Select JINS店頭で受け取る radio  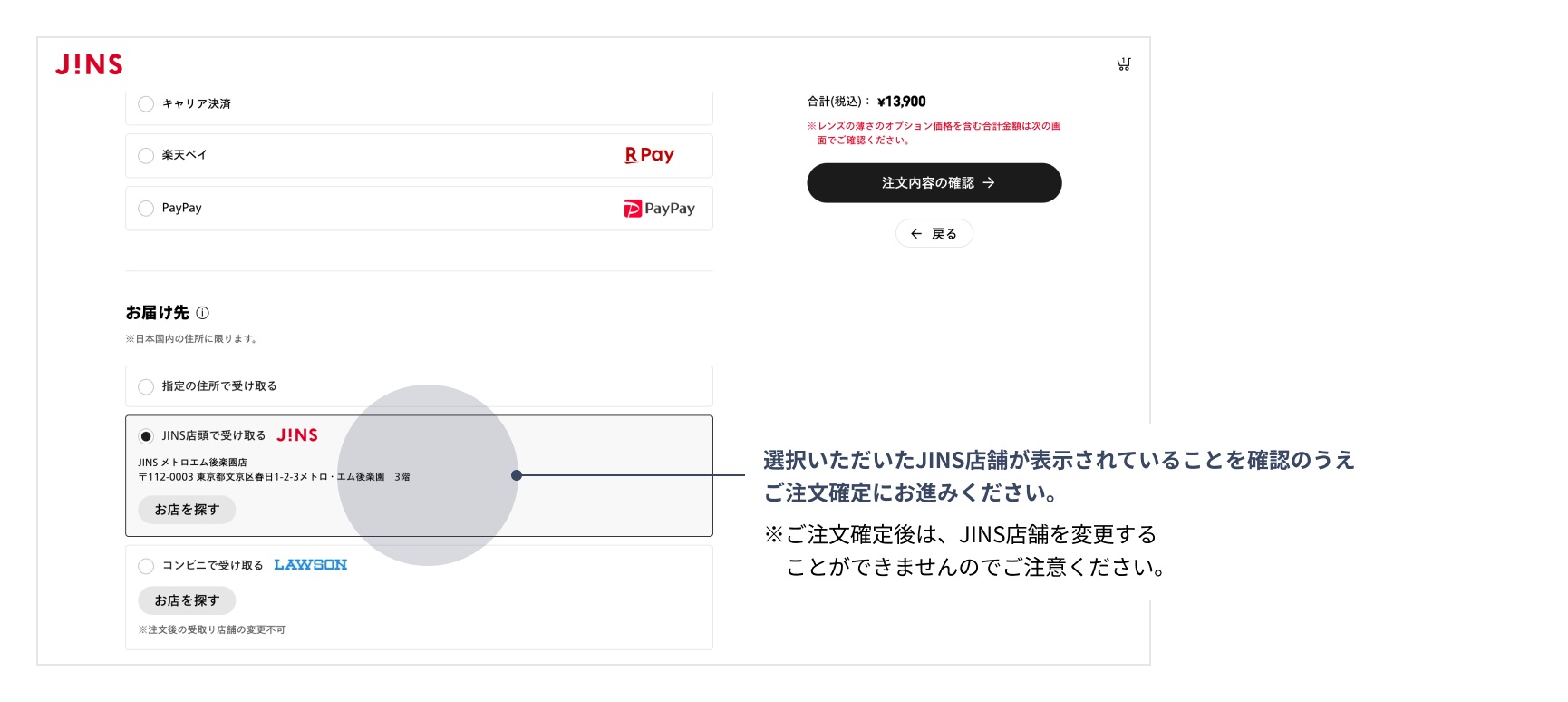(x=146, y=436)
